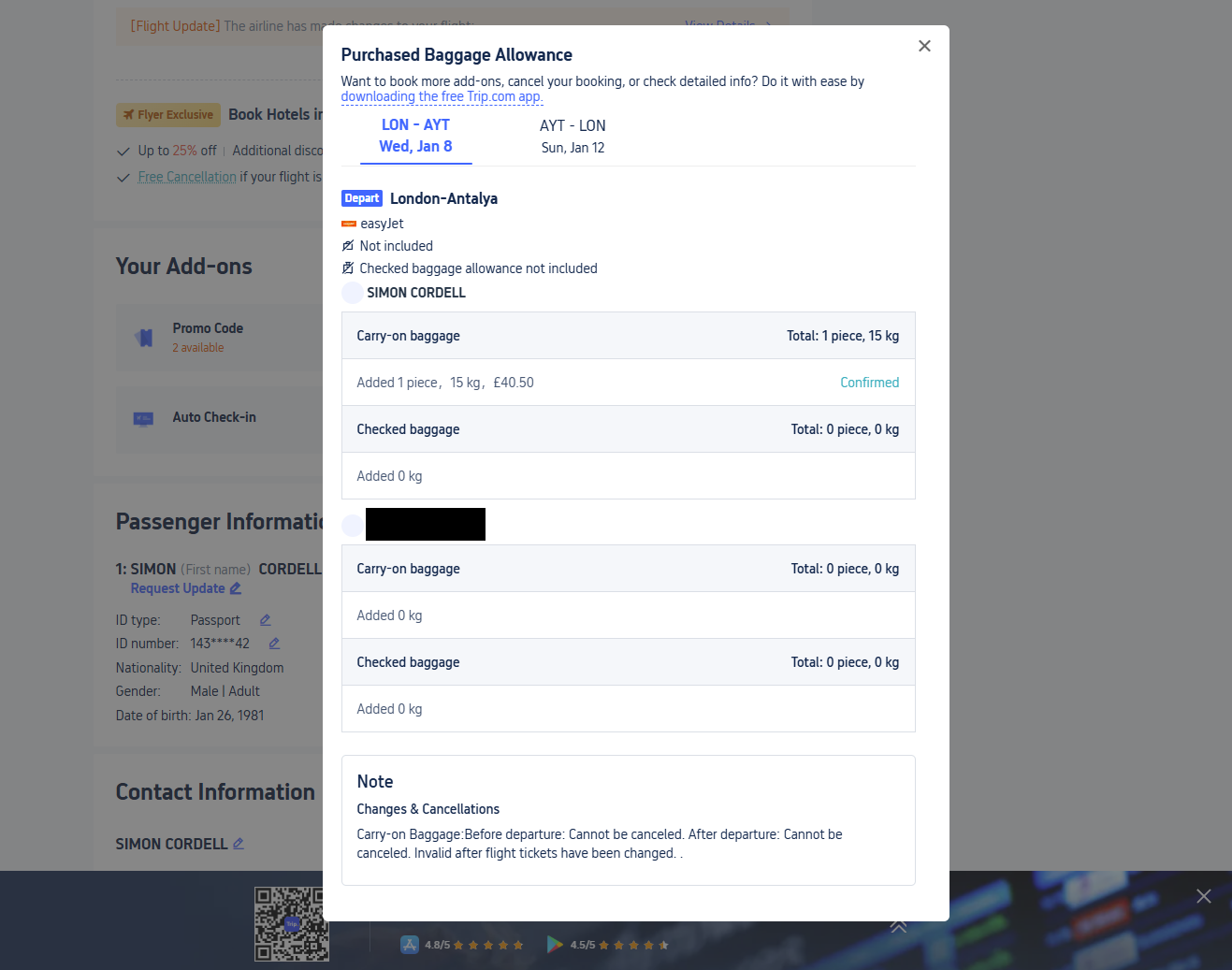Click the checked baggage not included icon
Image resolution: width=1232 pixels, height=970 pixels.
(x=348, y=268)
